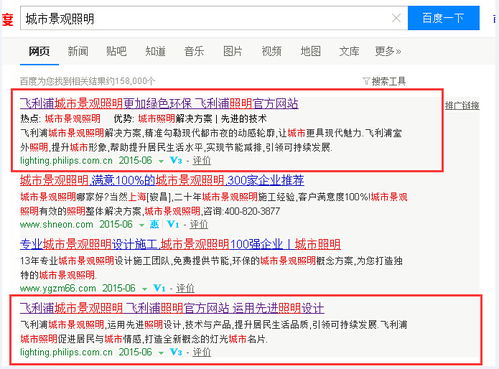Click V3 badge on last Philips result

[x=176, y=352]
